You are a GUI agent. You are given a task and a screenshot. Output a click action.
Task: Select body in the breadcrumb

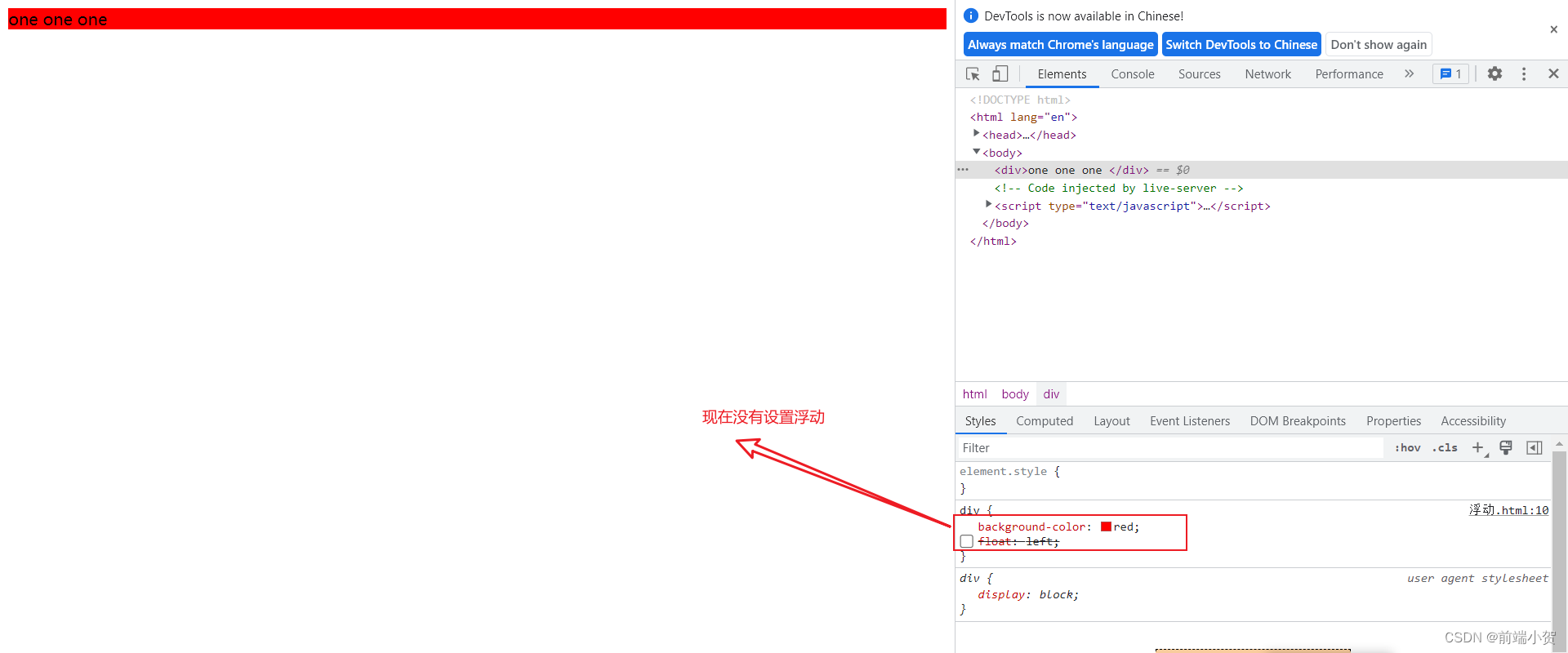tap(1015, 394)
